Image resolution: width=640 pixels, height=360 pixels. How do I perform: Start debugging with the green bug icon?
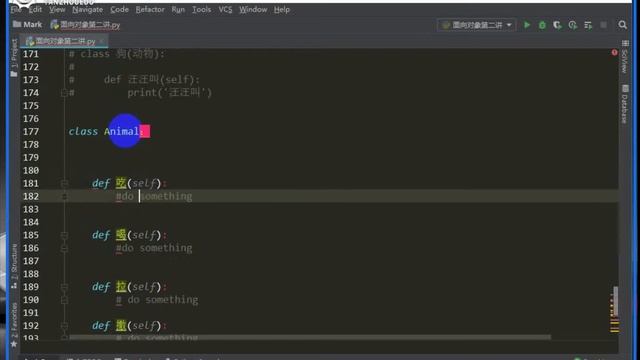tap(542, 25)
